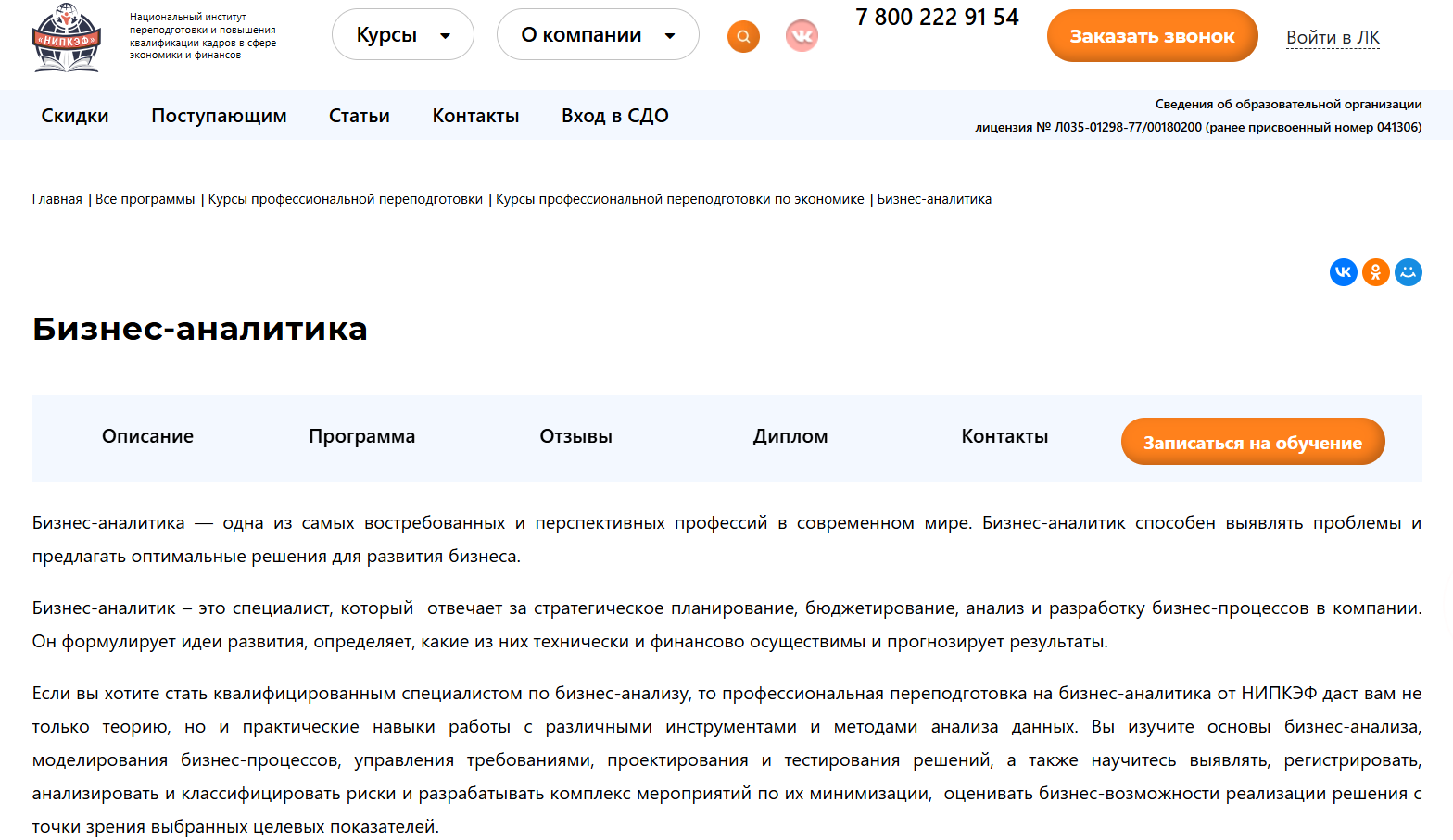This screenshot has width=1453, height=840.
Task: Click the Бизнес-аналитика page heading
Action: pyautogui.click(x=200, y=329)
